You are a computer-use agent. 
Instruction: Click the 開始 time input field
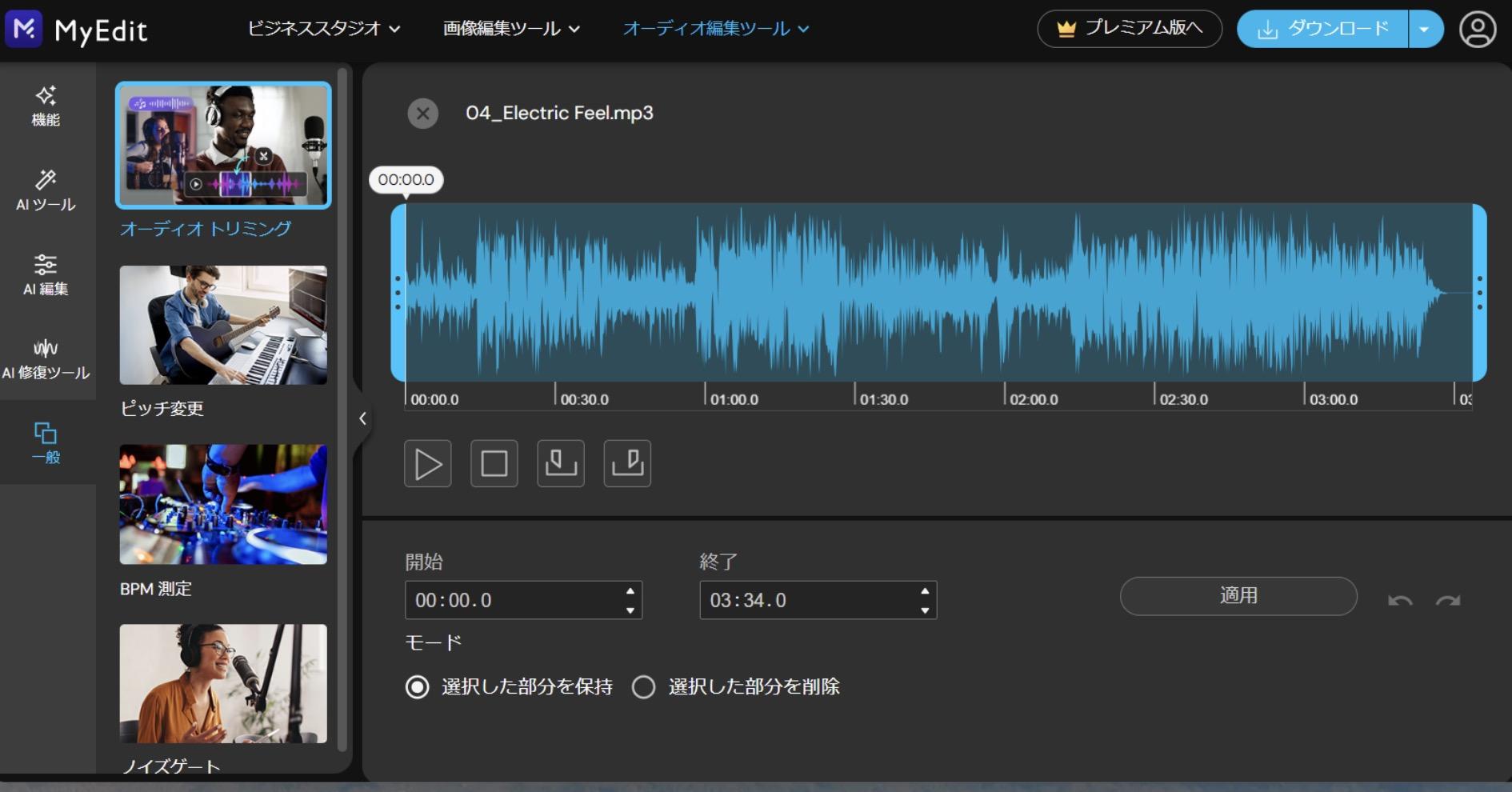click(x=523, y=600)
